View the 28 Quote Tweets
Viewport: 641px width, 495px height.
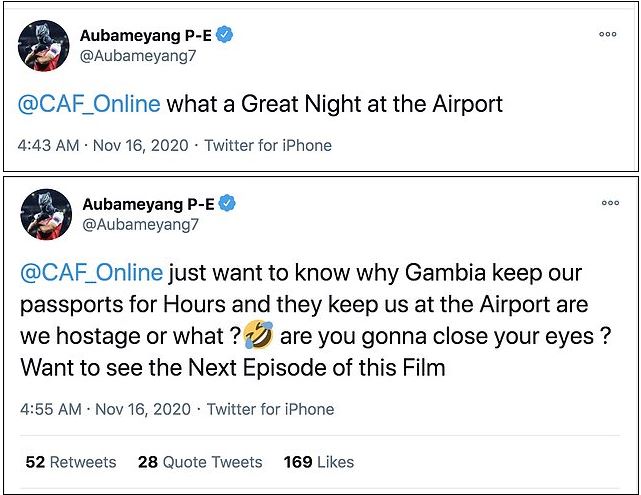point(200,462)
